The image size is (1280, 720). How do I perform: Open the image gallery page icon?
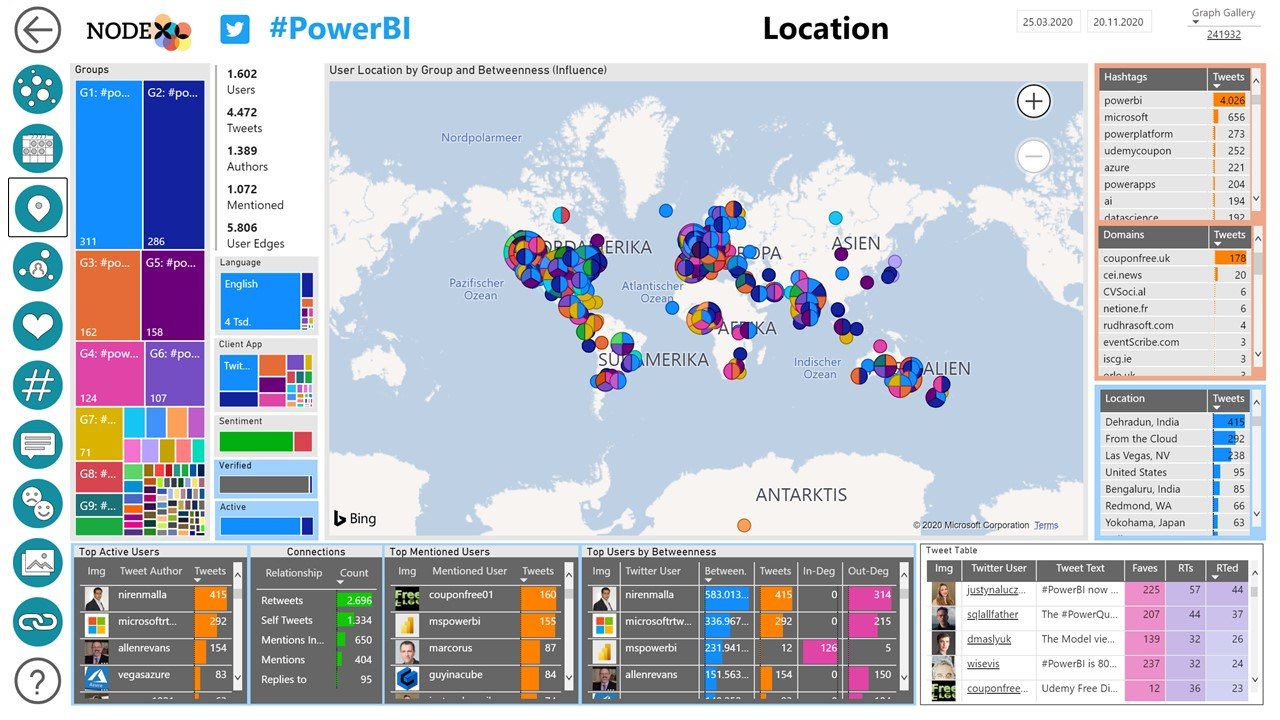[38, 562]
